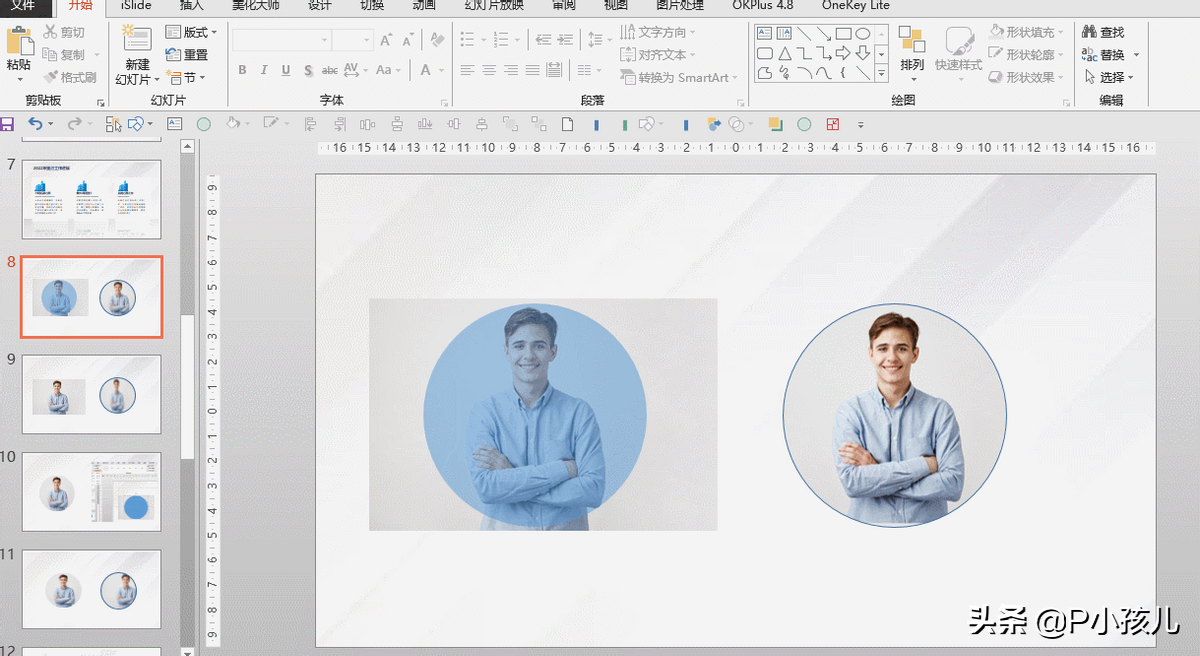Screen dimensions: 1200x656
Task: Pick the straight line shape in gallery
Action: [x=803, y=34]
